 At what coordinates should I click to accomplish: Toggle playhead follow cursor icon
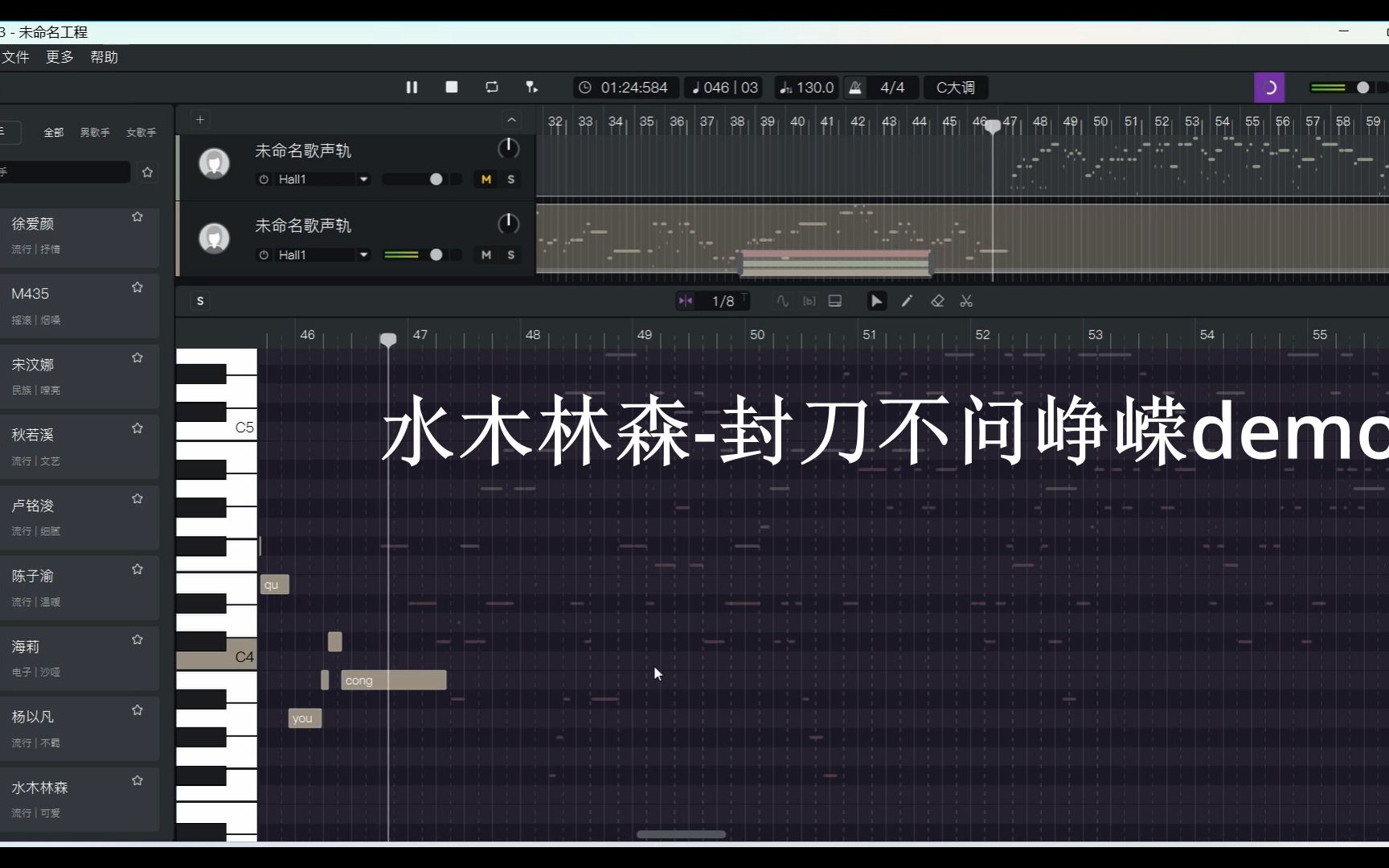[531, 87]
